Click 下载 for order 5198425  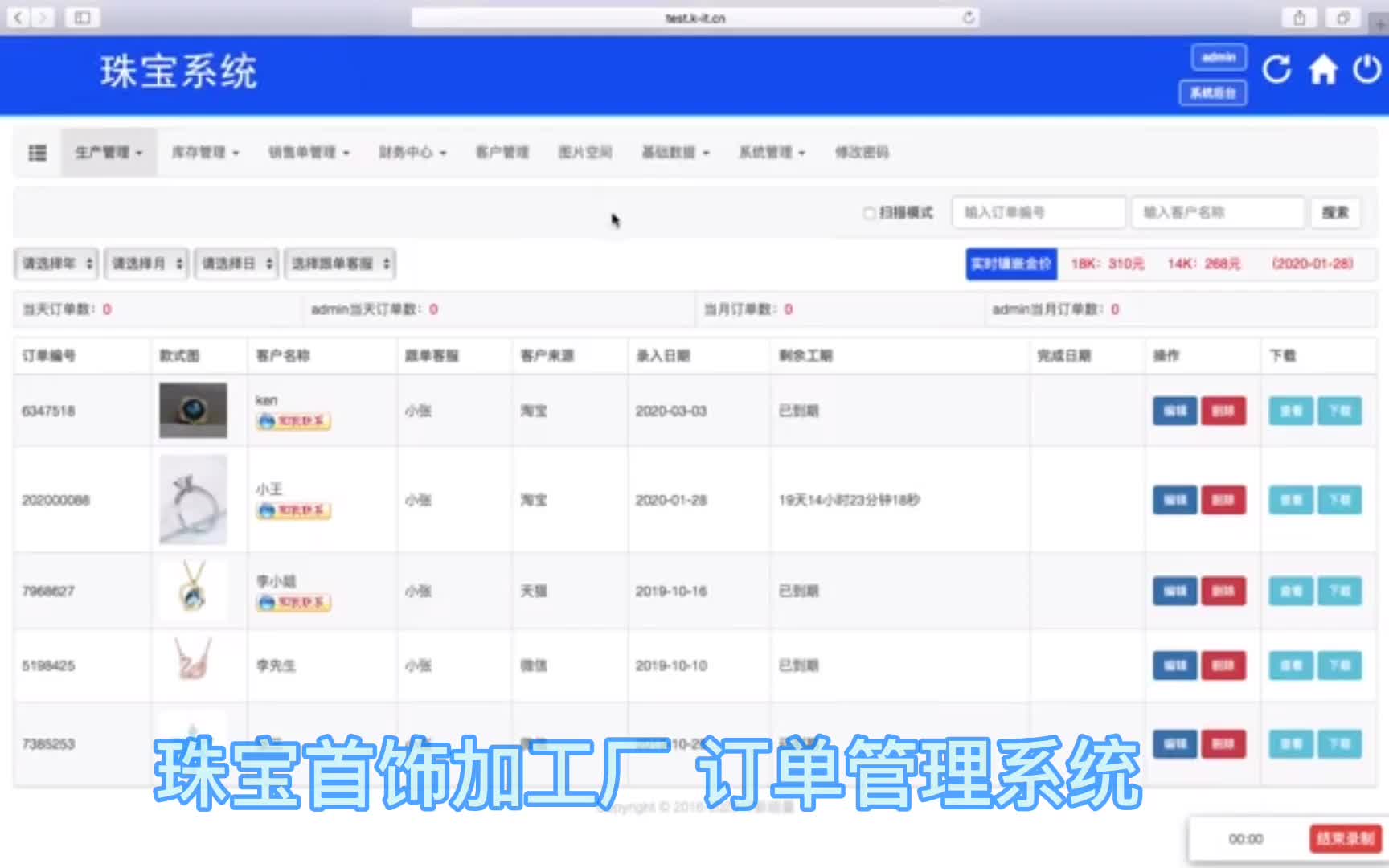[1339, 665]
